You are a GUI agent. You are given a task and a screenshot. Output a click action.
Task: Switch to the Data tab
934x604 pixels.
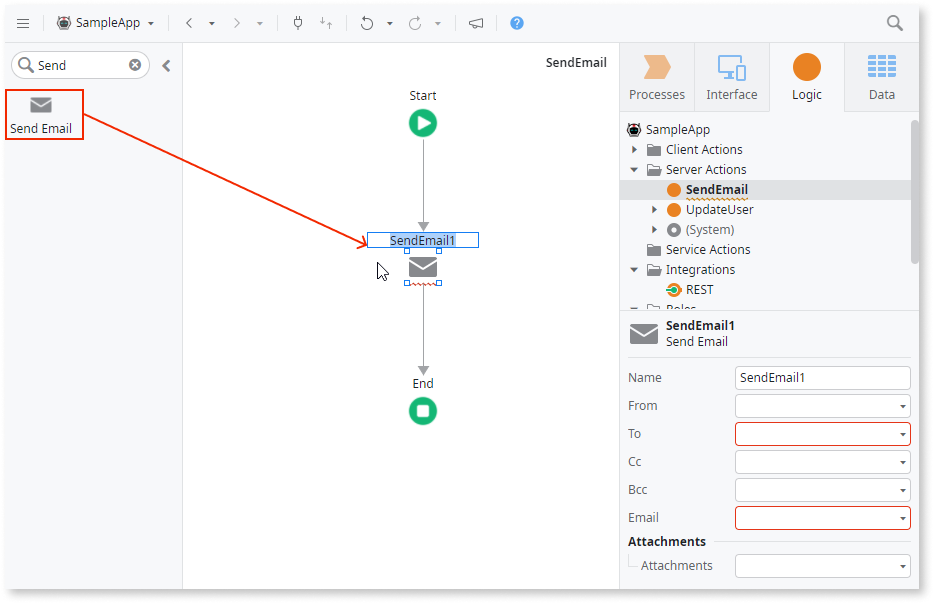[x=880, y=76]
